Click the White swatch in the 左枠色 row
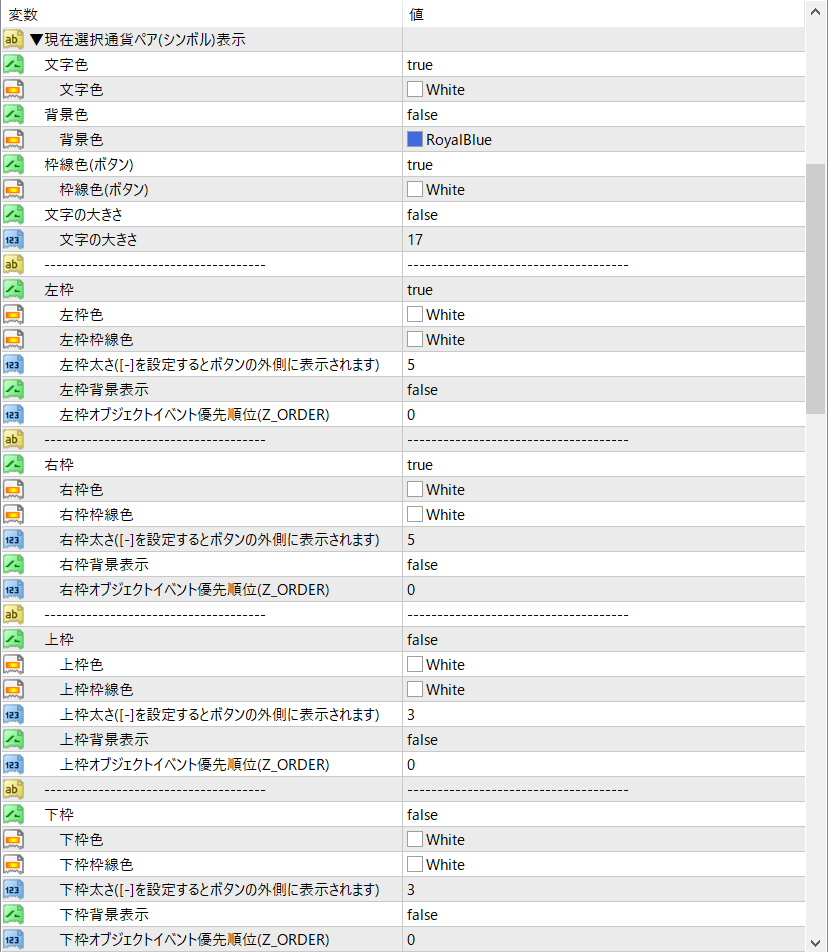 (x=415, y=314)
